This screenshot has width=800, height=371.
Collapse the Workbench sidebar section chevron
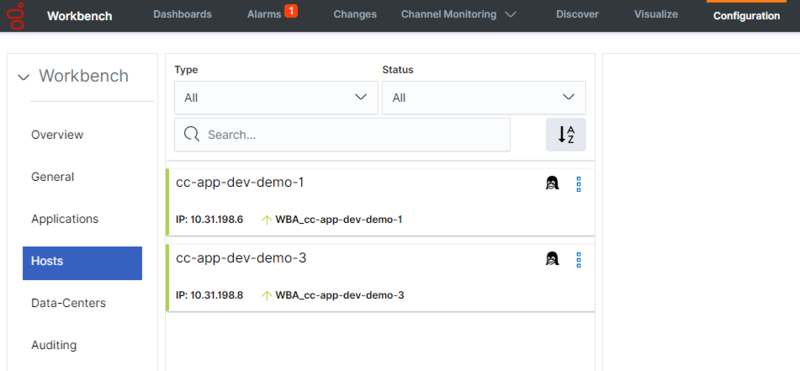coord(23,78)
